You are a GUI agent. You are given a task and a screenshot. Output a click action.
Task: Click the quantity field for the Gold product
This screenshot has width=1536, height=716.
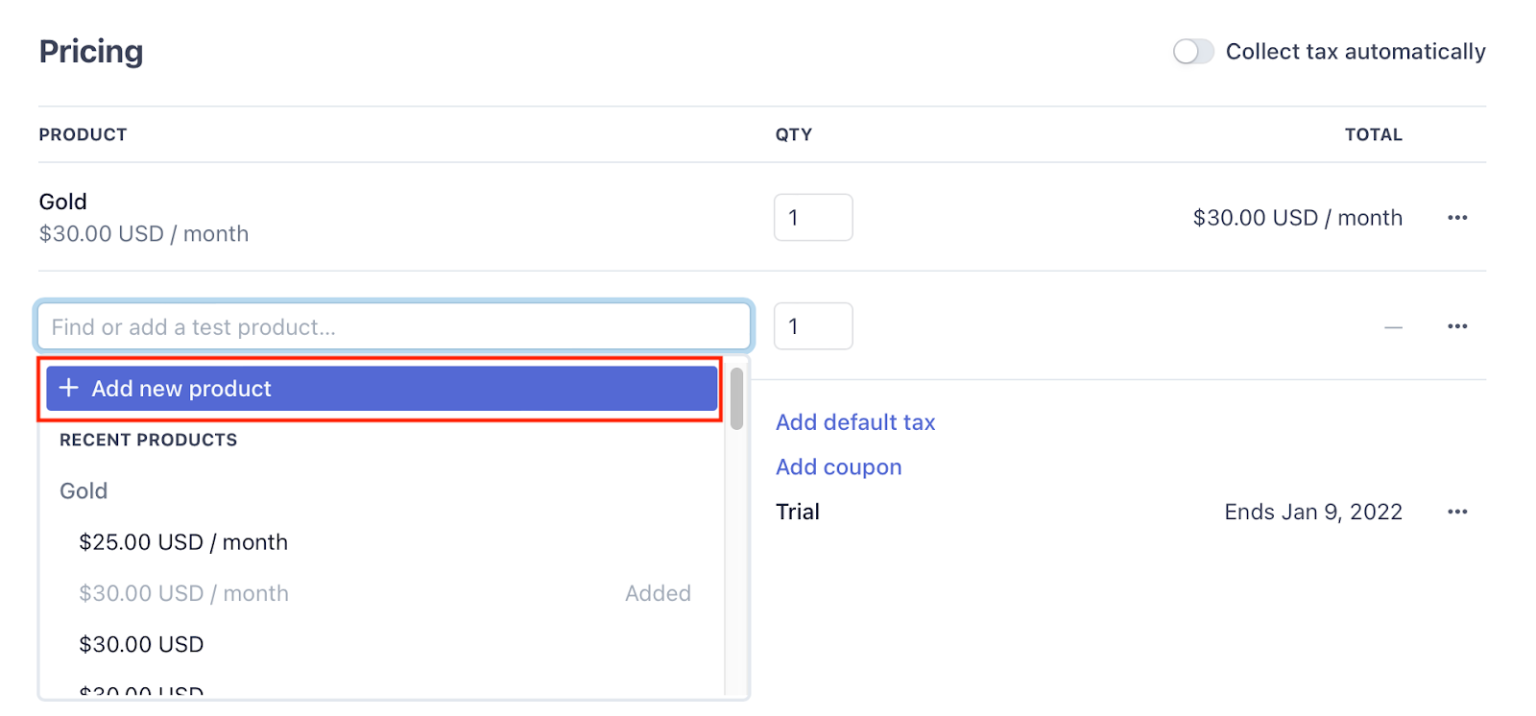click(813, 217)
